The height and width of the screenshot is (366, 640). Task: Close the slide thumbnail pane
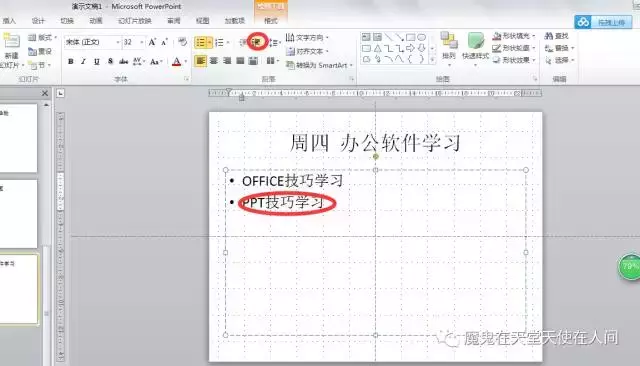coord(45,93)
